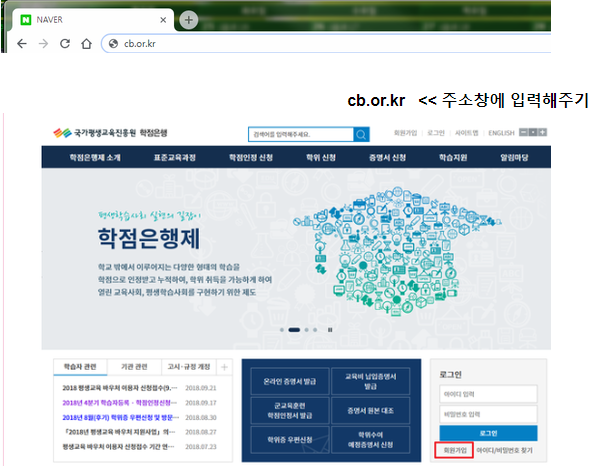610x466 pixels.
Task: Open 학습지원 menu
Action: (453, 158)
